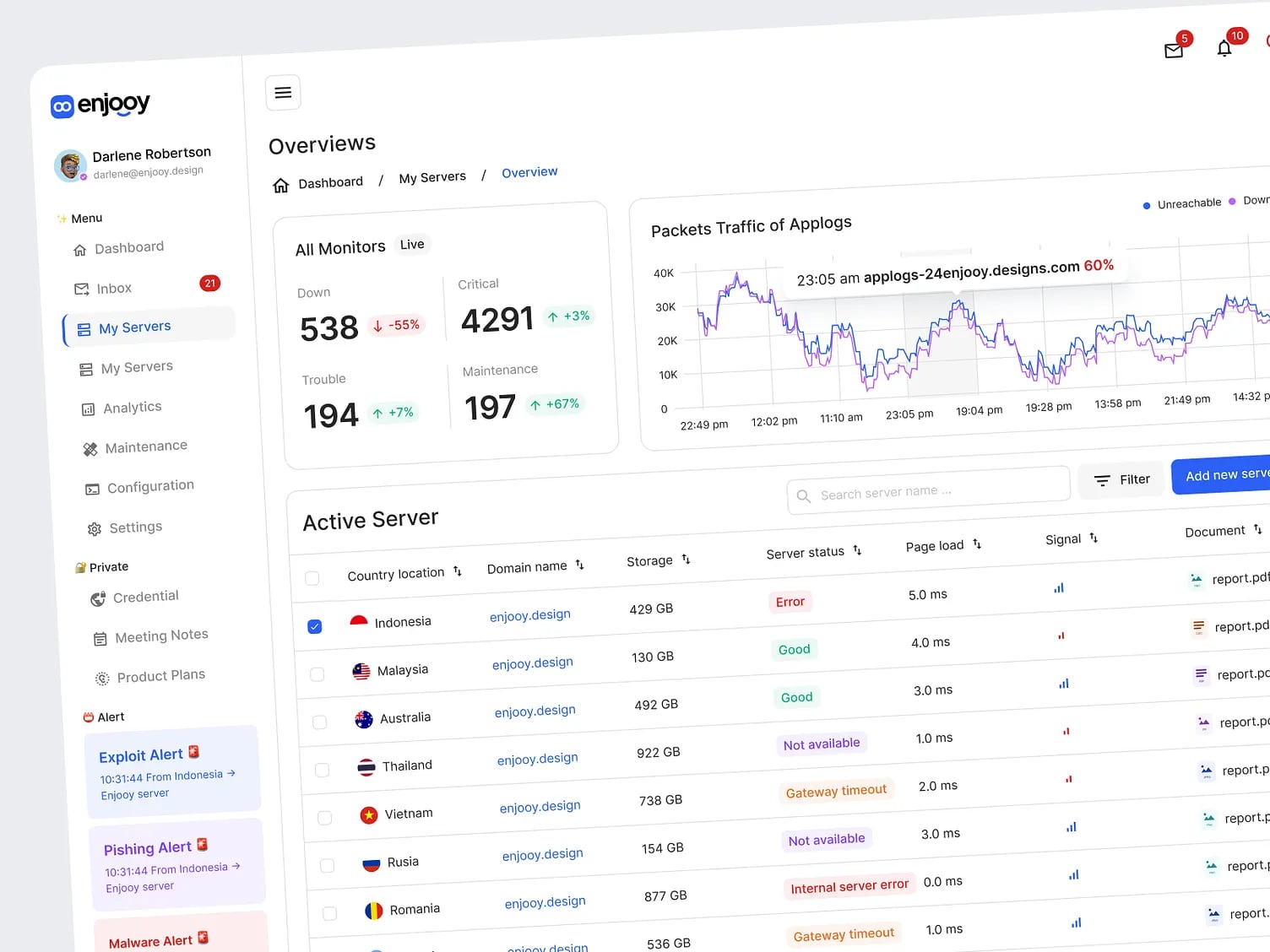Open the mail notifications showing 5 messages

coord(1174,51)
